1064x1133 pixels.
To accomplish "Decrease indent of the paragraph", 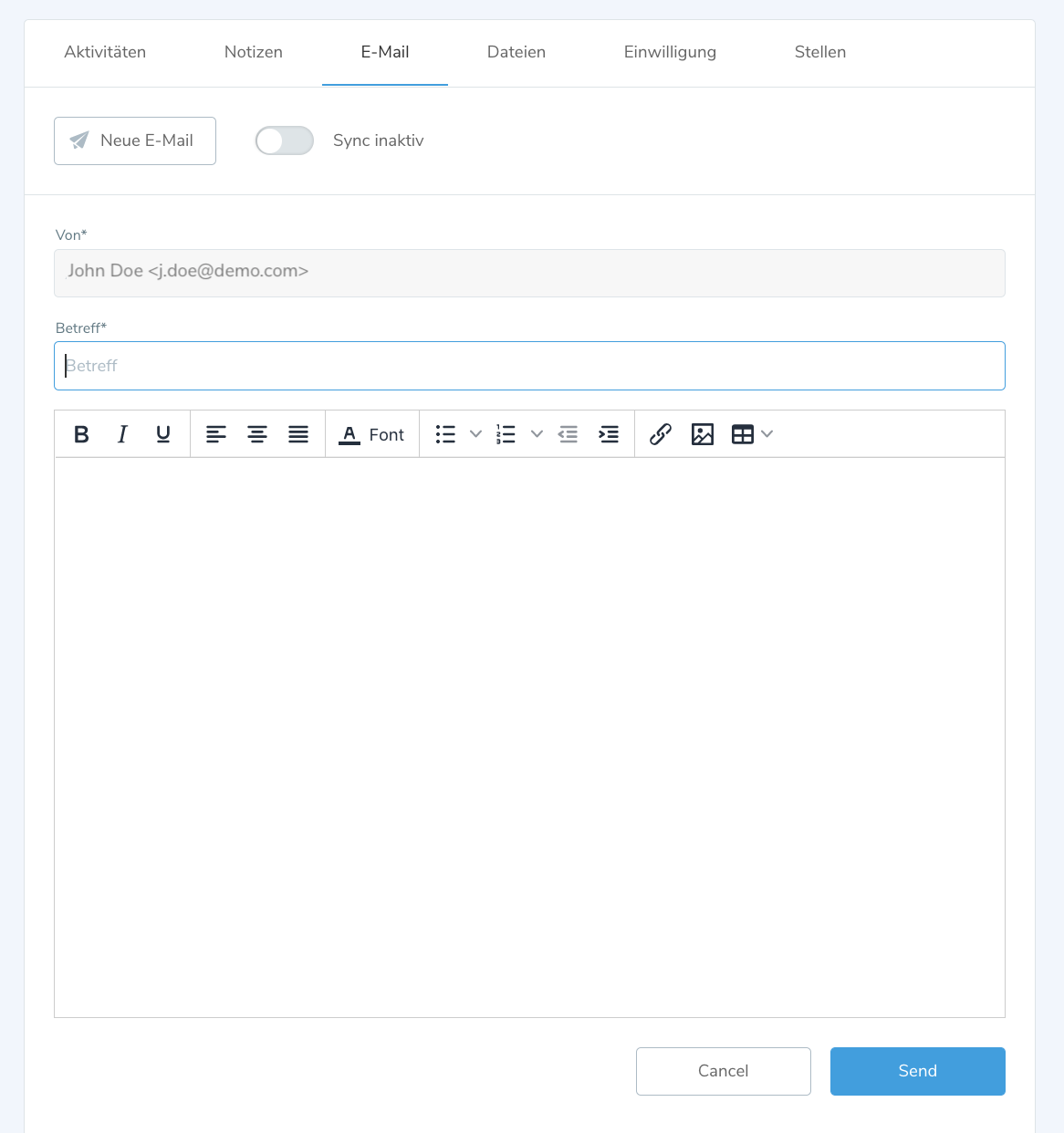I will coord(568,434).
